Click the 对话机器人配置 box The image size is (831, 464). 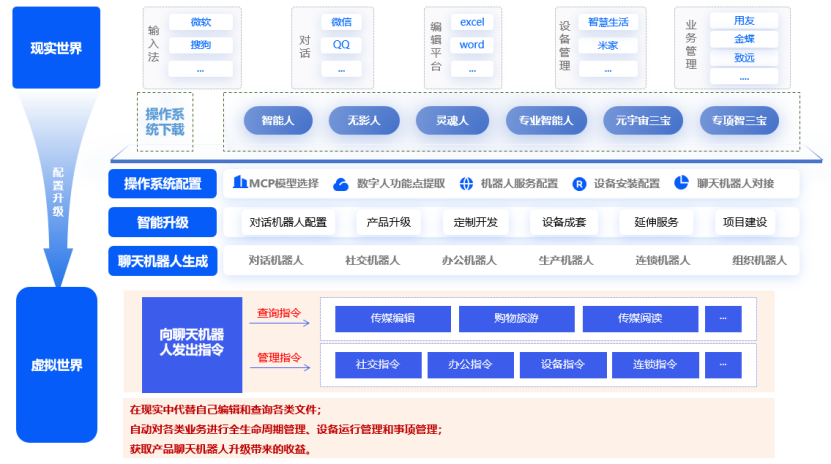[x=288, y=222]
